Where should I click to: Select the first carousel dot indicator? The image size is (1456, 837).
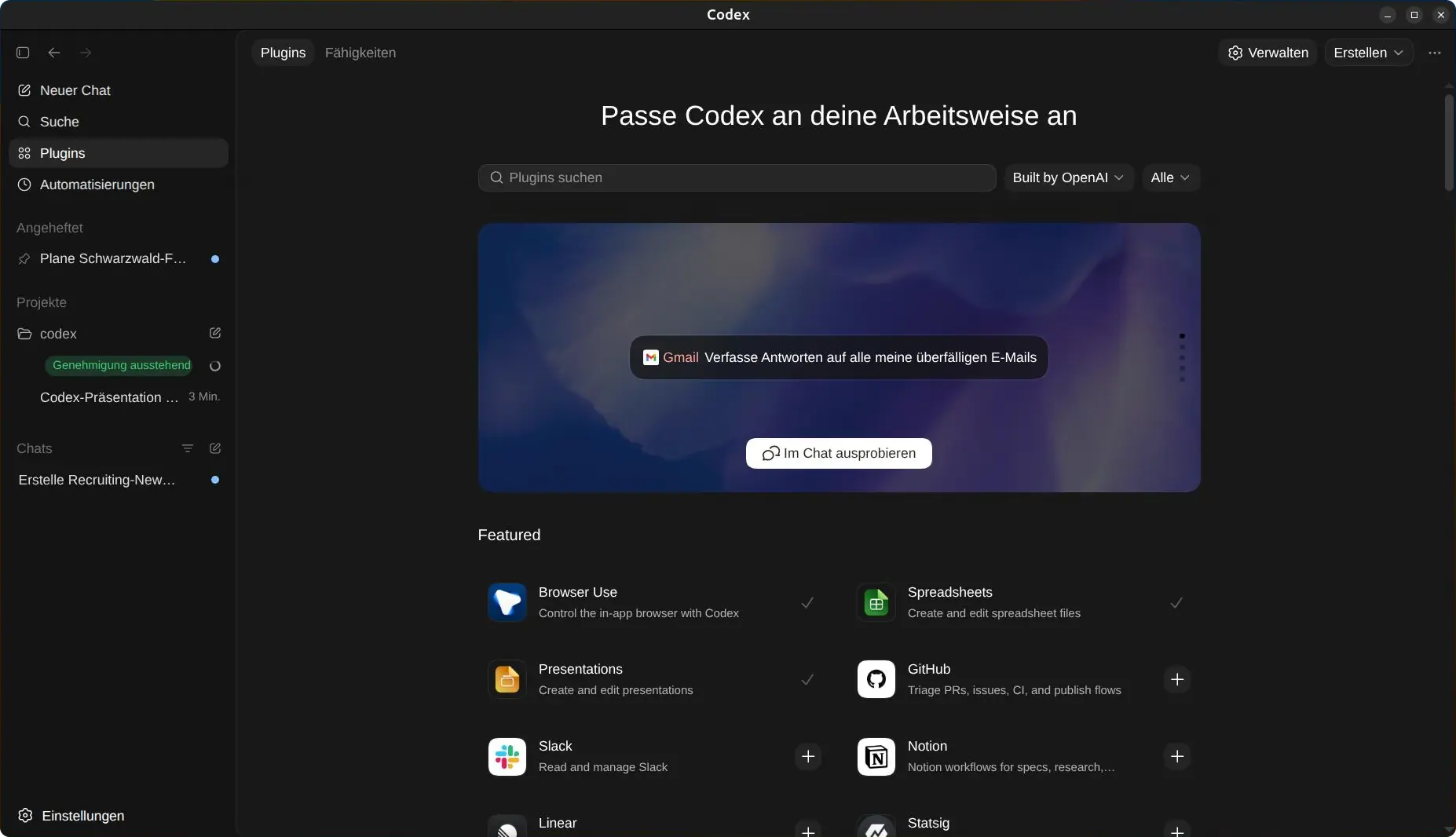pyautogui.click(x=1182, y=336)
